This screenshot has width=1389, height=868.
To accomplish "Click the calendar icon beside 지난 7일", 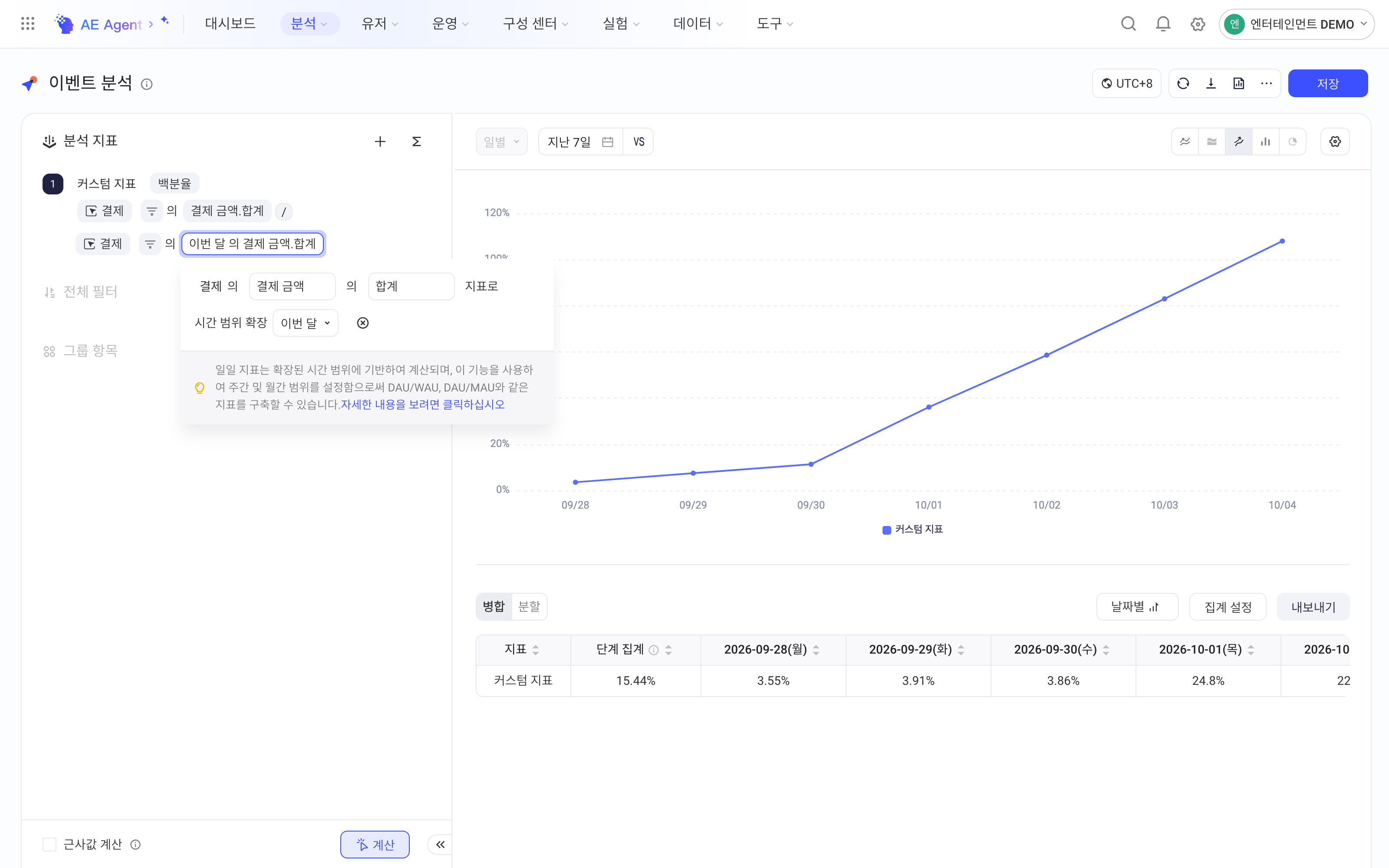I will click(608, 142).
